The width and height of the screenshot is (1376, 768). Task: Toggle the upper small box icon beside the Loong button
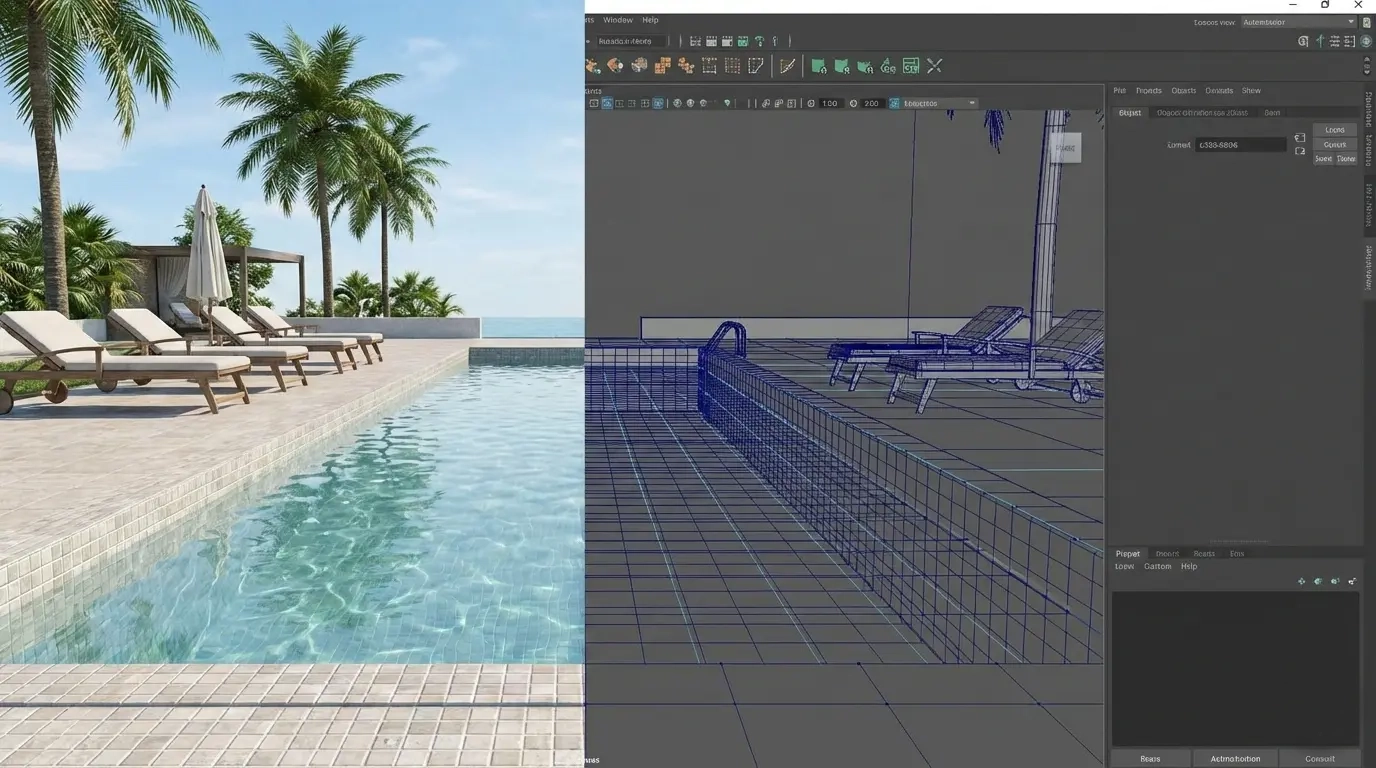1300,138
